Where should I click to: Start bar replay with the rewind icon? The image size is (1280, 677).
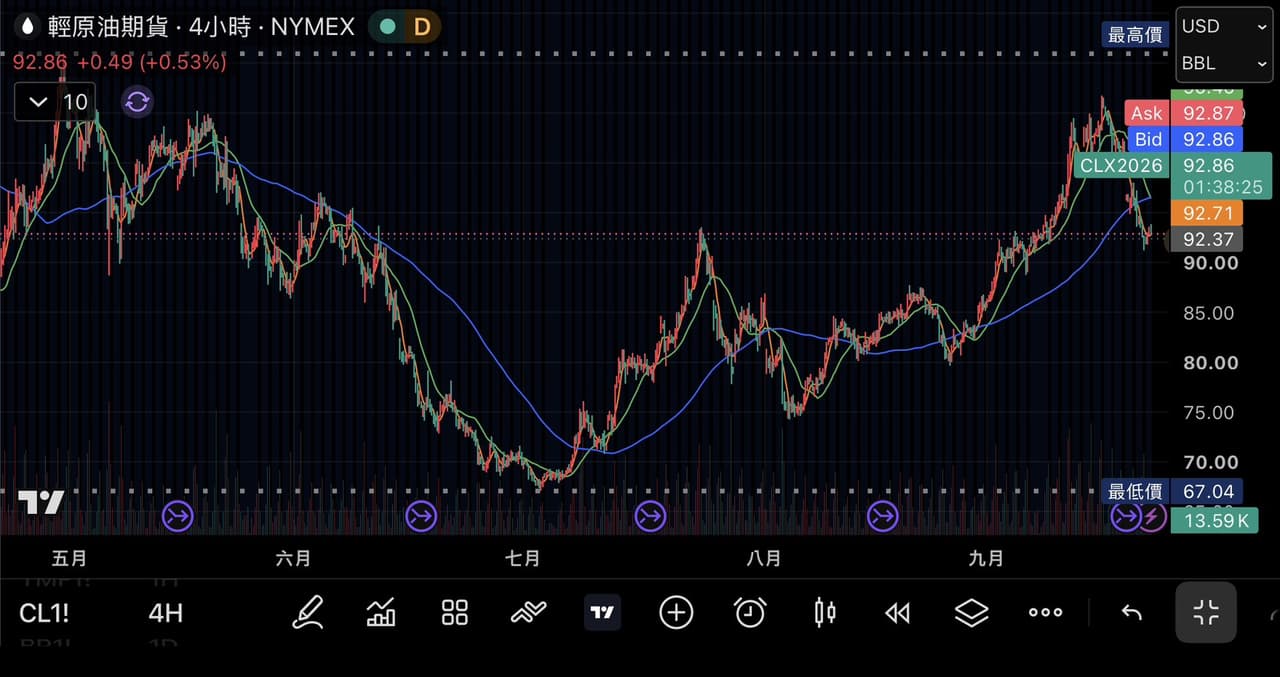click(x=898, y=613)
